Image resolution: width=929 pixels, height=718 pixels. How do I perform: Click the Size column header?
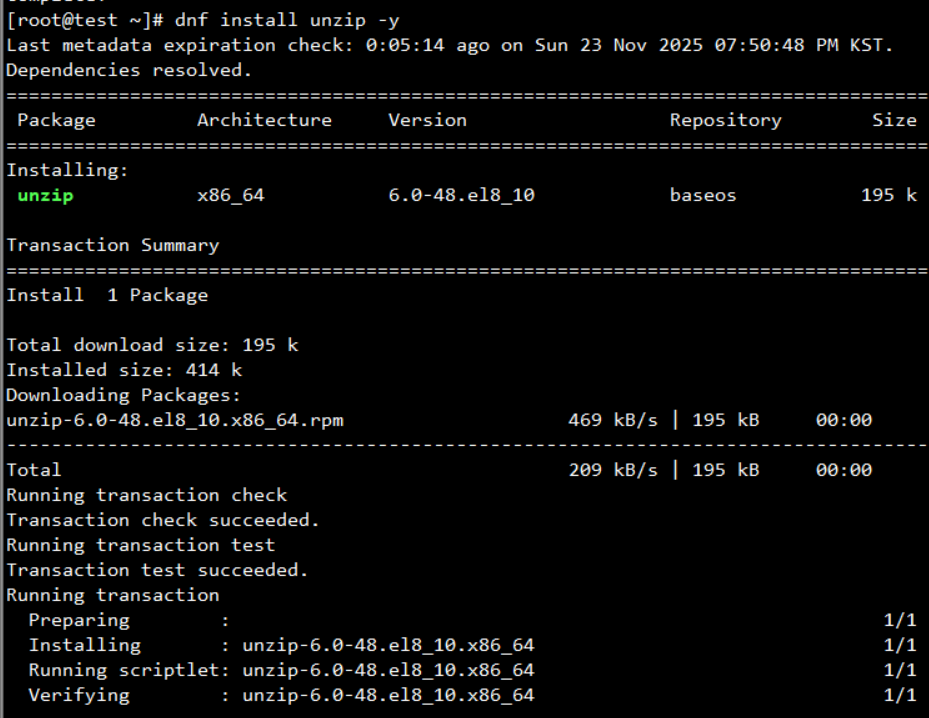(894, 120)
